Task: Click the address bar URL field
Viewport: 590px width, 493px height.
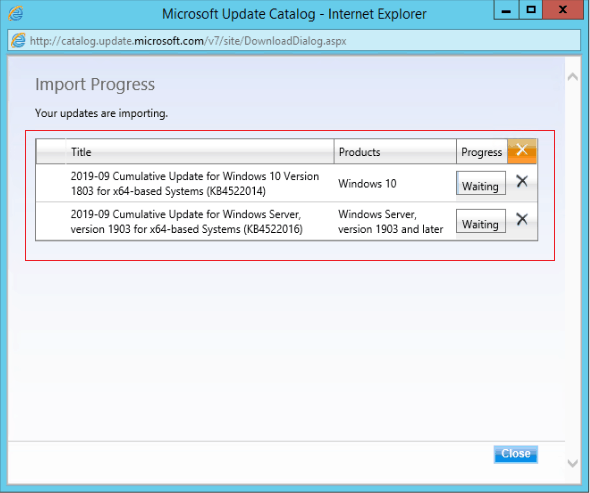Action: (293, 41)
